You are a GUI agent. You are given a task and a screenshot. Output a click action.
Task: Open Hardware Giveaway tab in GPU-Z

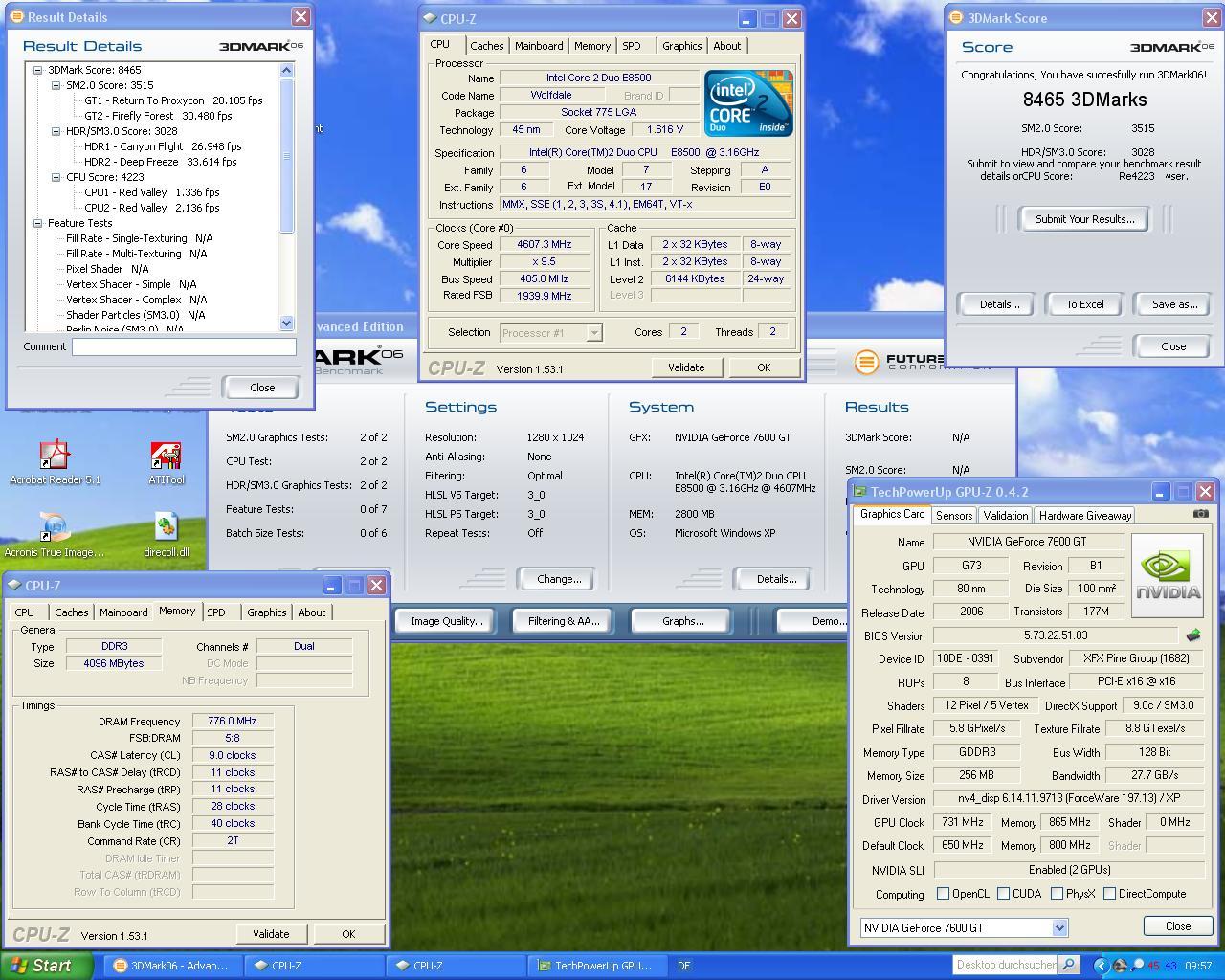1085,516
